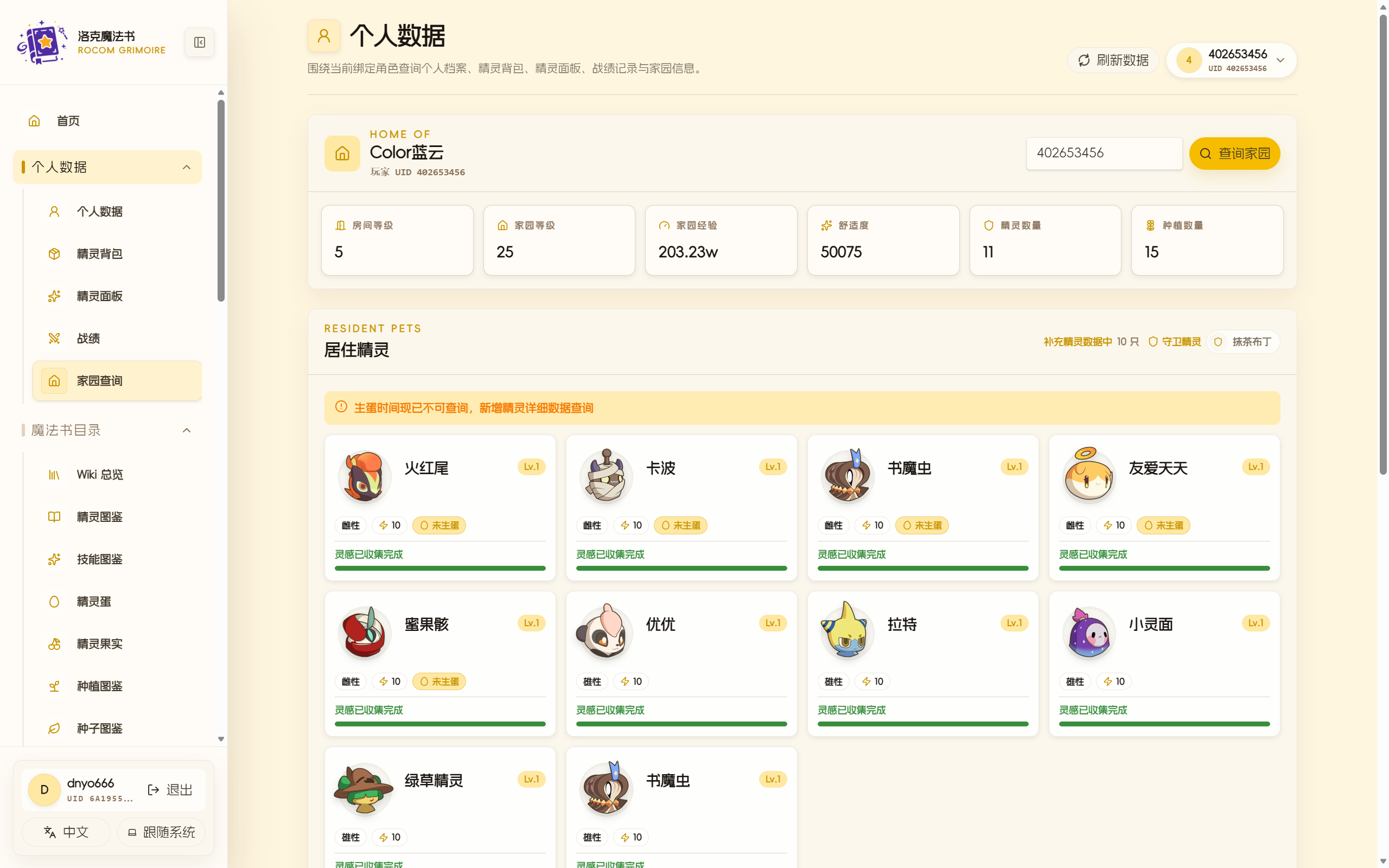Image resolution: width=1389 pixels, height=868 pixels.
Task: Open 技能图鉴 page
Action: [117, 559]
